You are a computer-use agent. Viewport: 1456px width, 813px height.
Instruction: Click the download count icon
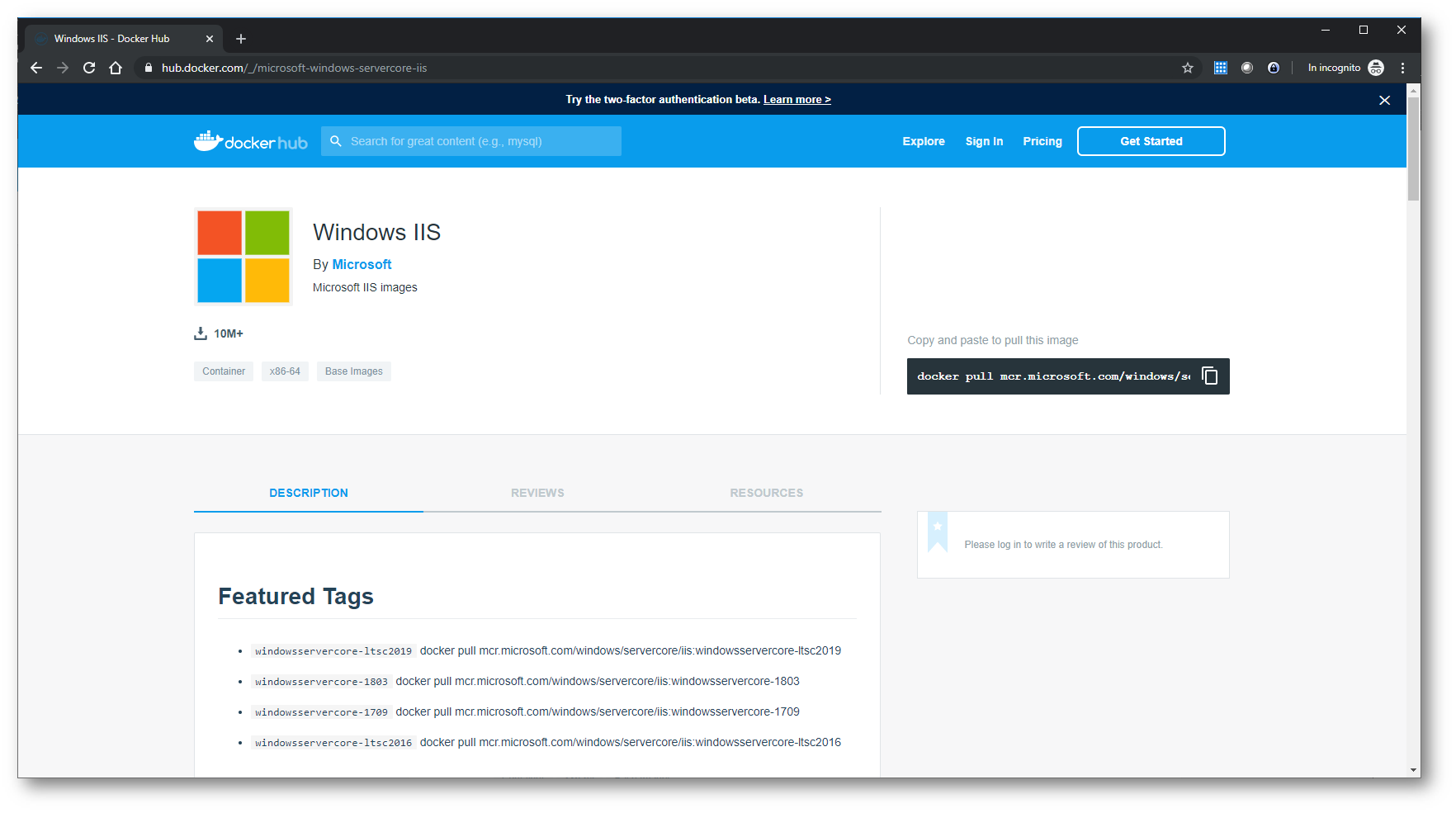click(201, 333)
